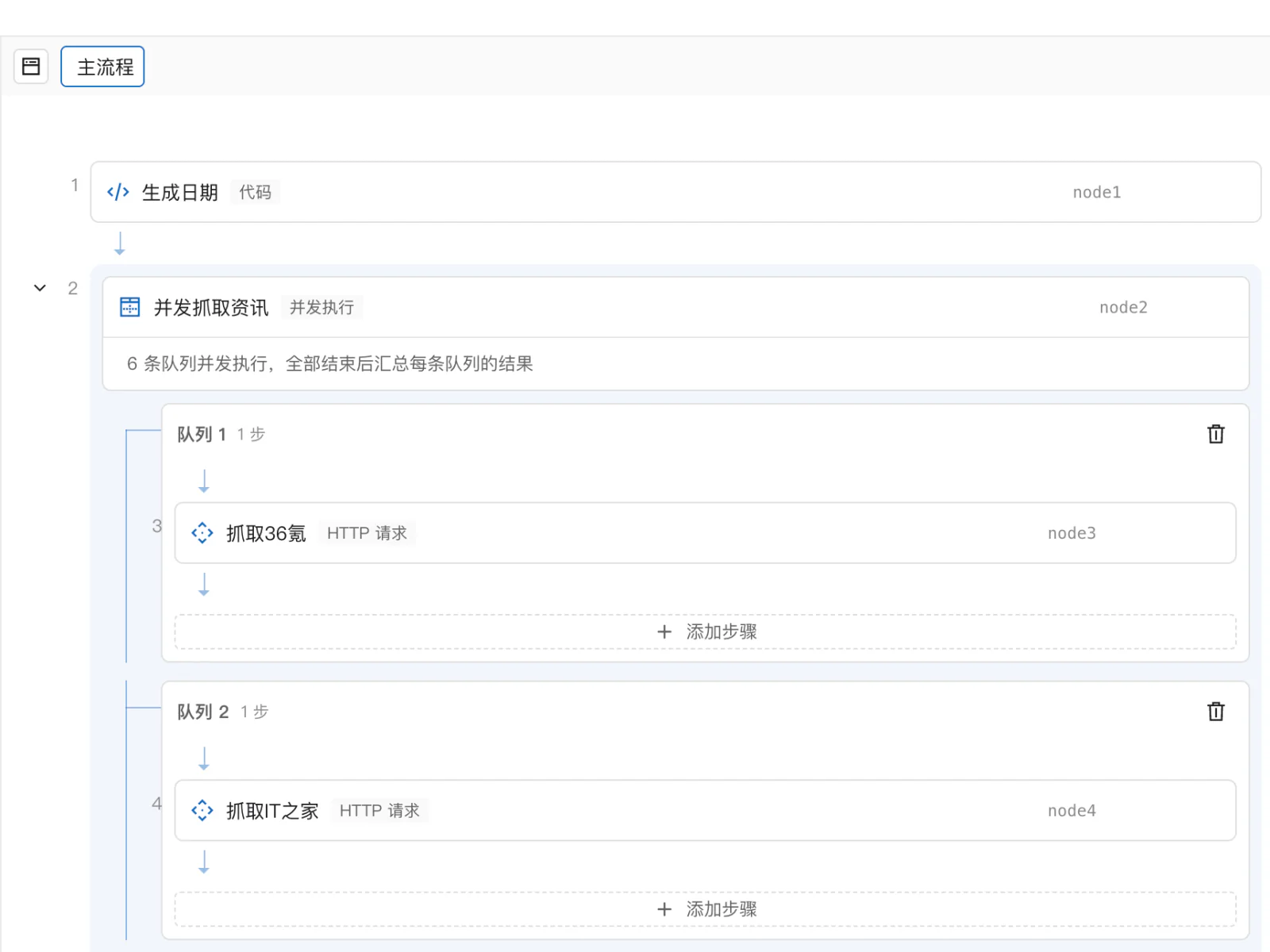Open the 抓取IT之家 node

click(x=705, y=811)
